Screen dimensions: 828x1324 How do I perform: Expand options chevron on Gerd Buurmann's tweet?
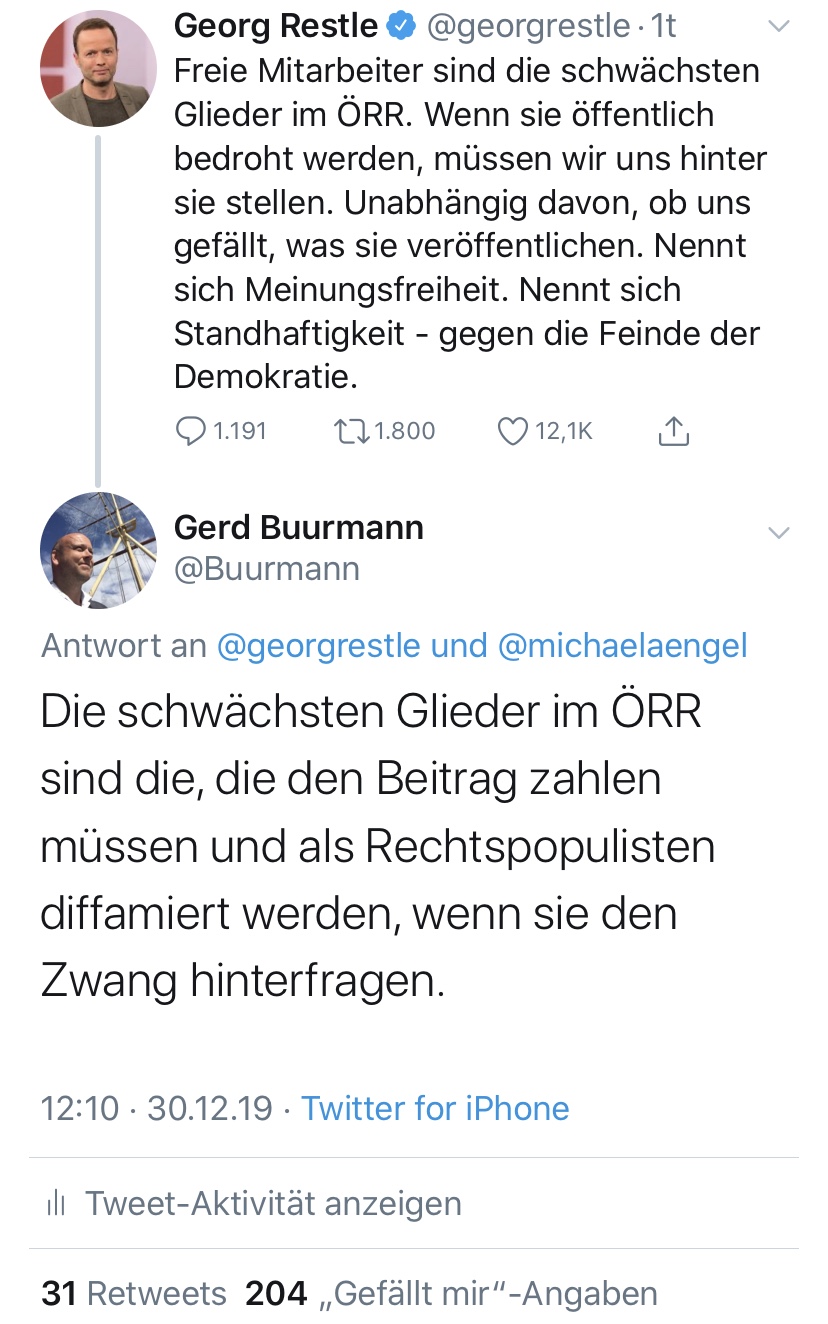point(777,531)
